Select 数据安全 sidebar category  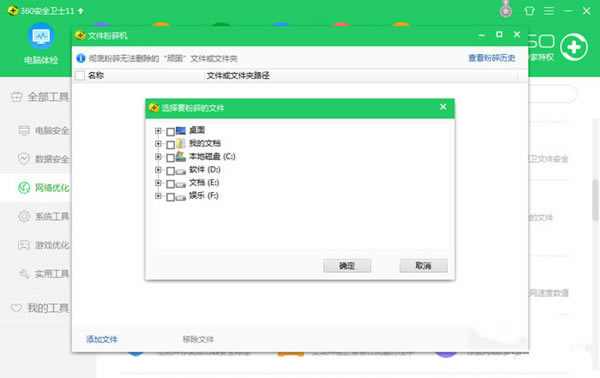(x=44, y=159)
